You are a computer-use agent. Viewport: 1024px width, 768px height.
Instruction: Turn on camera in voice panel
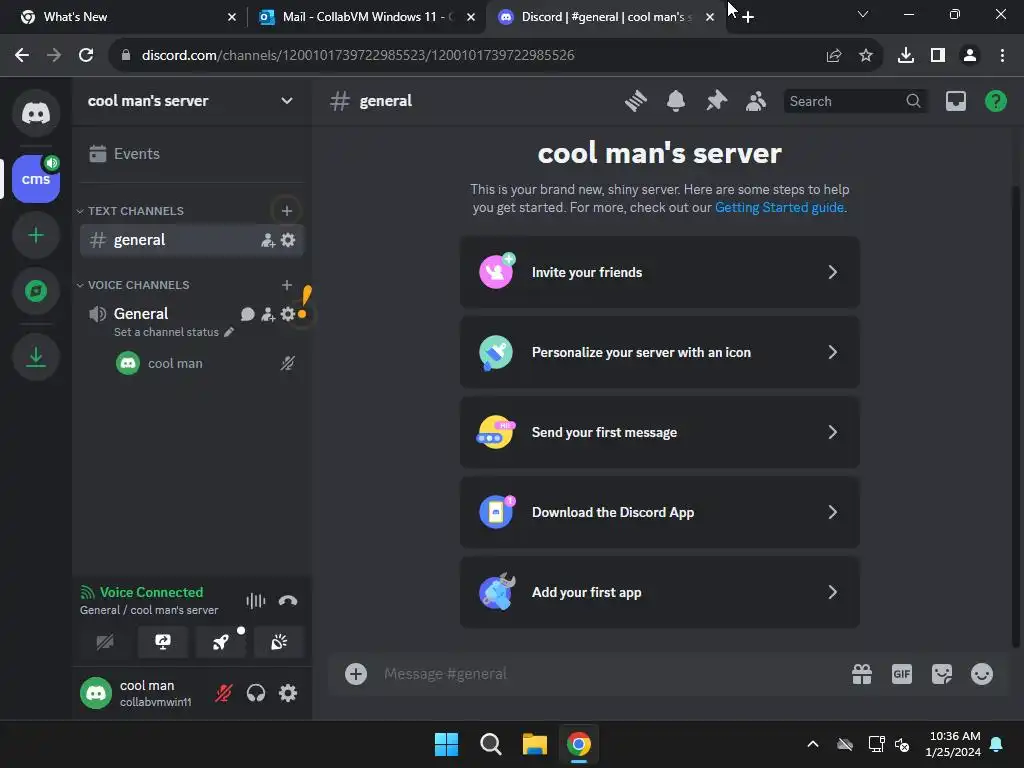tap(104, 642)
